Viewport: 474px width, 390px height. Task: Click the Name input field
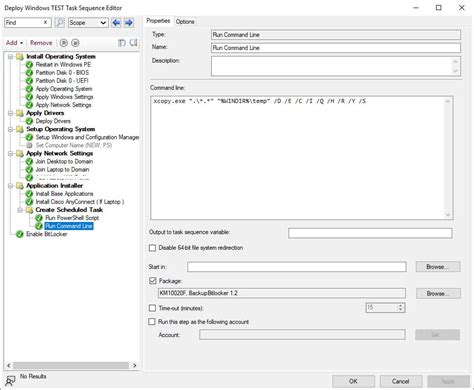[x=336, y=48]
